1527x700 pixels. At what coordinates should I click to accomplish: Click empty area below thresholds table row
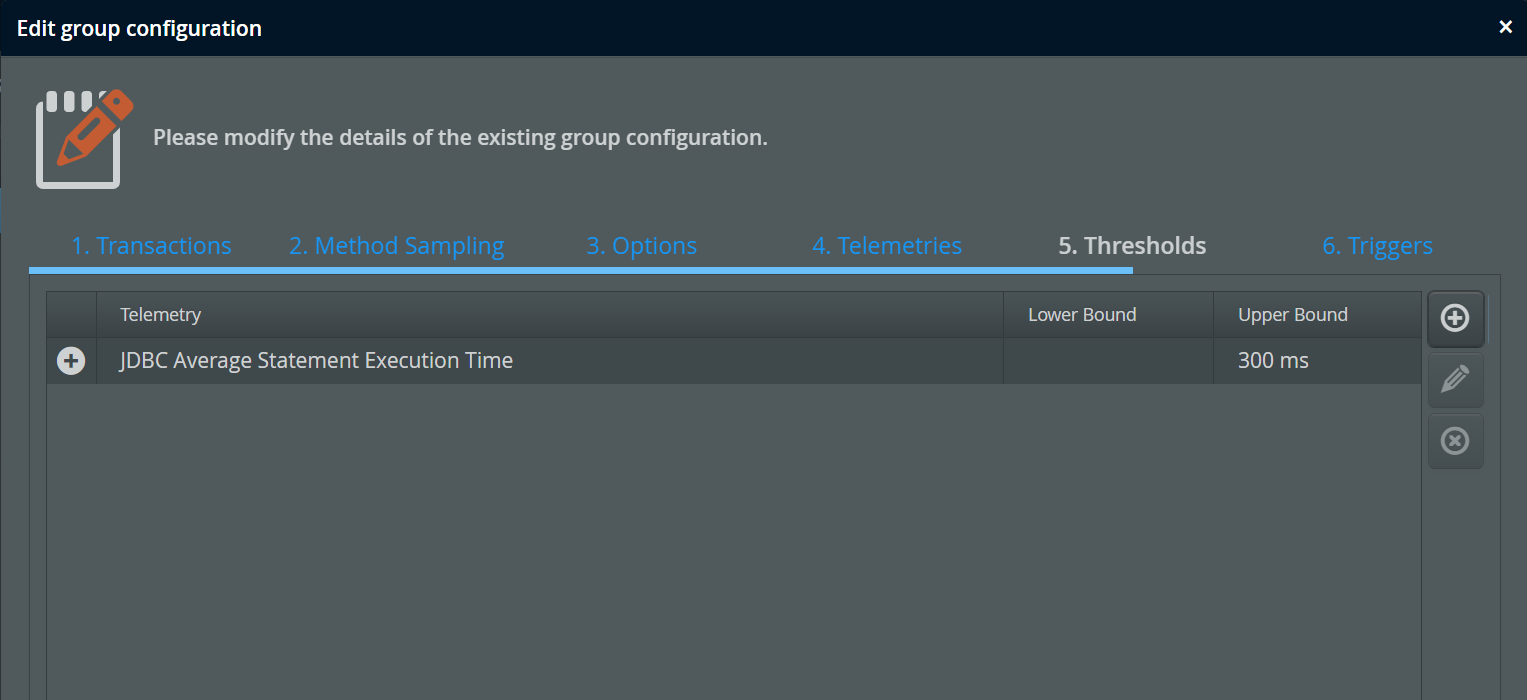pos(733,540)
